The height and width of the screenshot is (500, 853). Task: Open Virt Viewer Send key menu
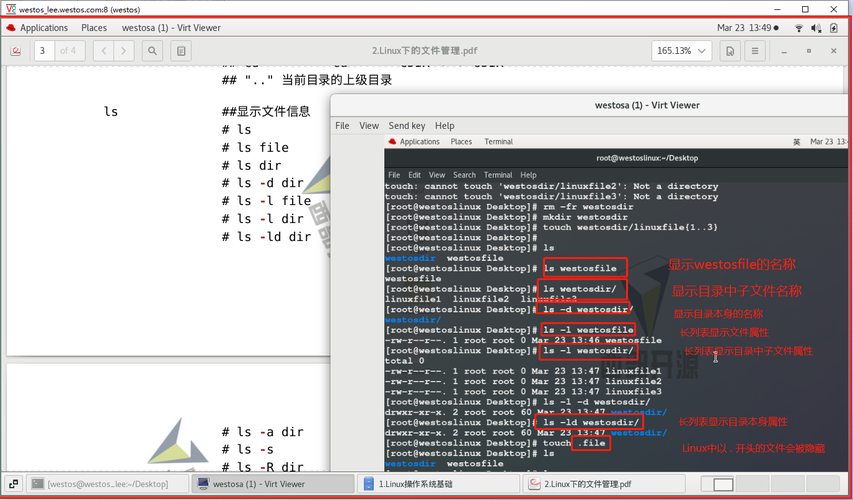click(407, 126)
